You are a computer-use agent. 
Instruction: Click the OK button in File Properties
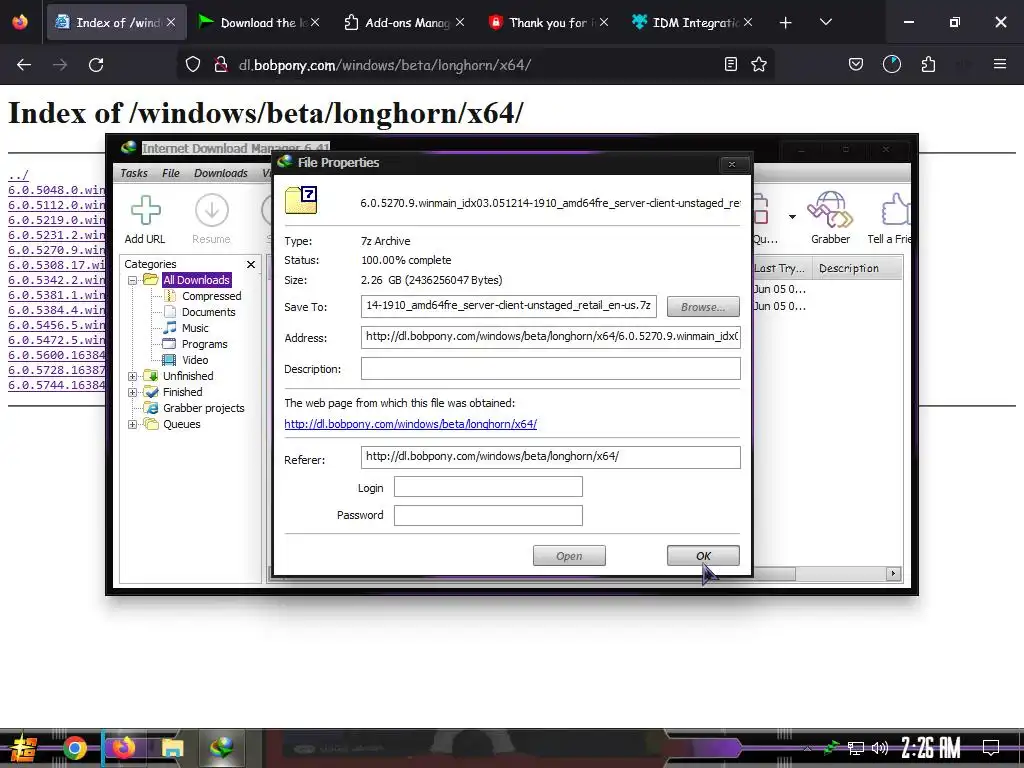click(703, 556)
